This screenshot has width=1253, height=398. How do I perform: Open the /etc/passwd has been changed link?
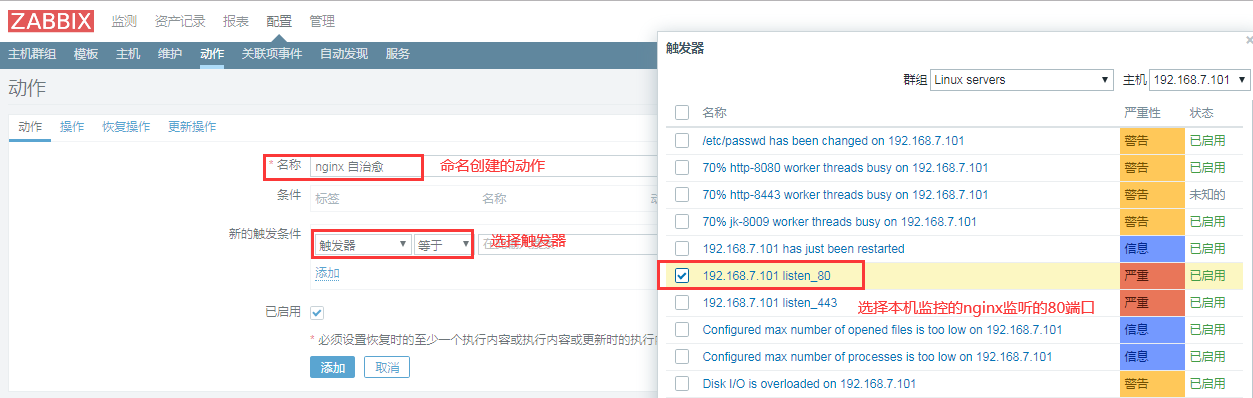pyautogui.click(x=833, y=141)
